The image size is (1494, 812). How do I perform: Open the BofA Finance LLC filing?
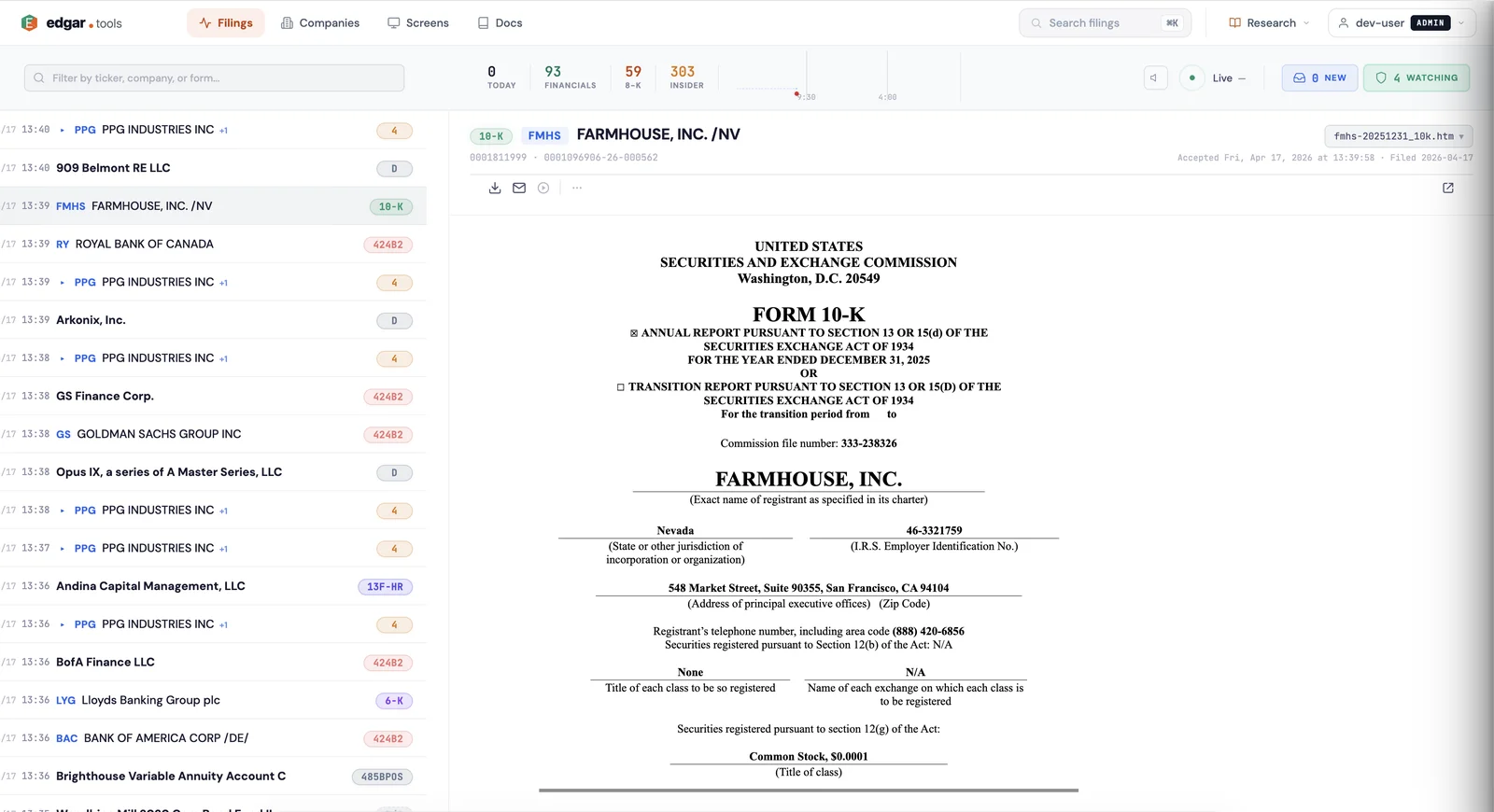click(213, 663)
